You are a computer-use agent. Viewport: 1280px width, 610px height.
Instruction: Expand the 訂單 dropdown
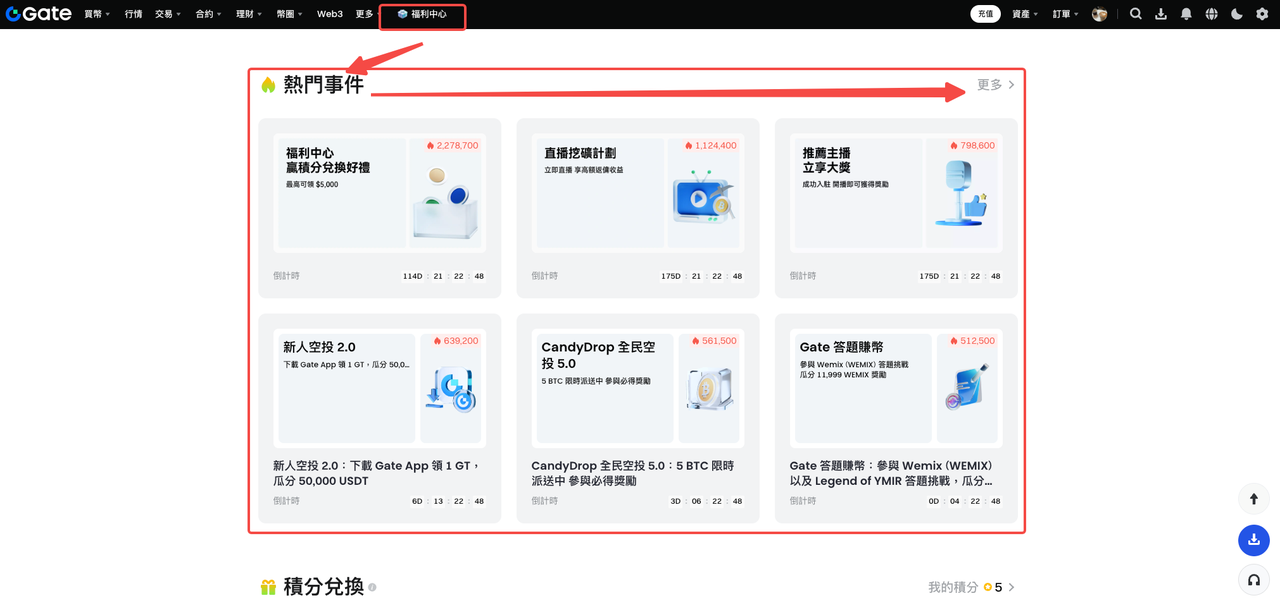click(x=1066, y=14)
